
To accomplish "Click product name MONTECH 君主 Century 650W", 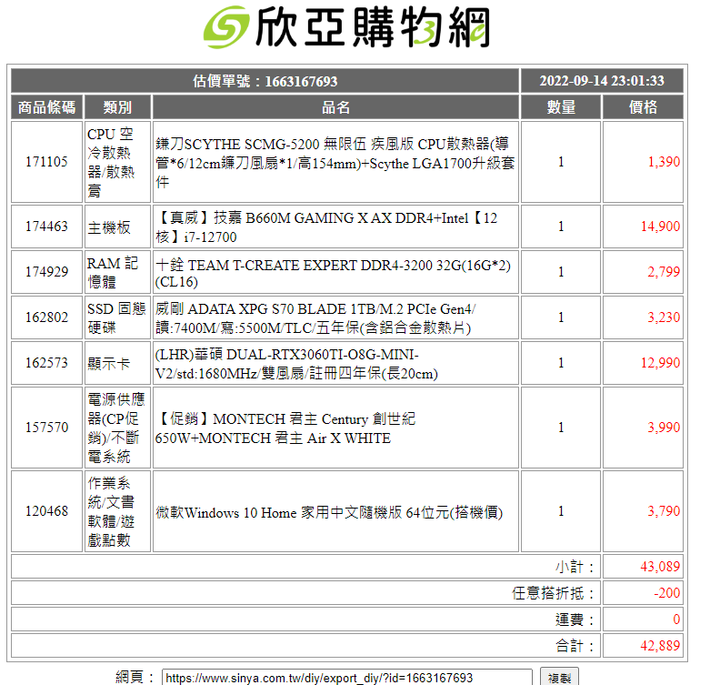I will [285, 428].
